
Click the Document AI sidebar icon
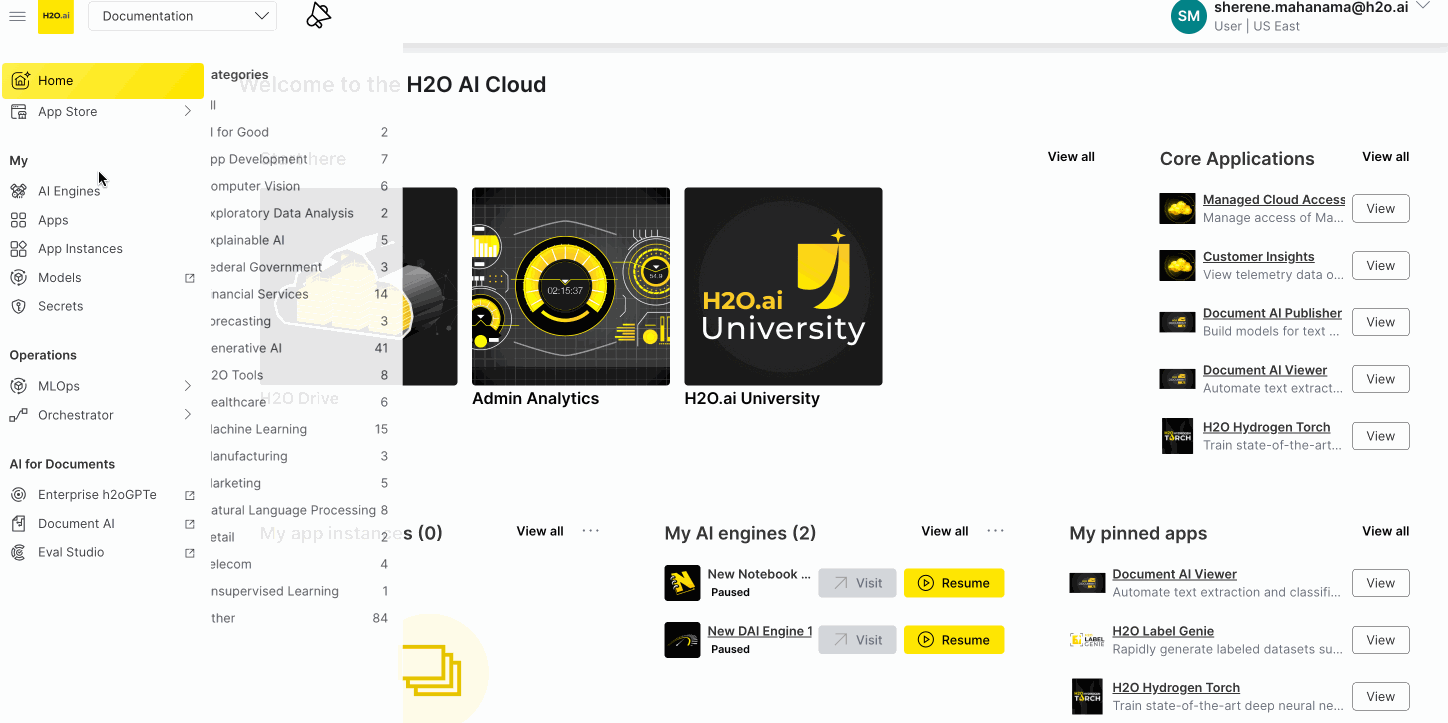(x=19, y=523)
